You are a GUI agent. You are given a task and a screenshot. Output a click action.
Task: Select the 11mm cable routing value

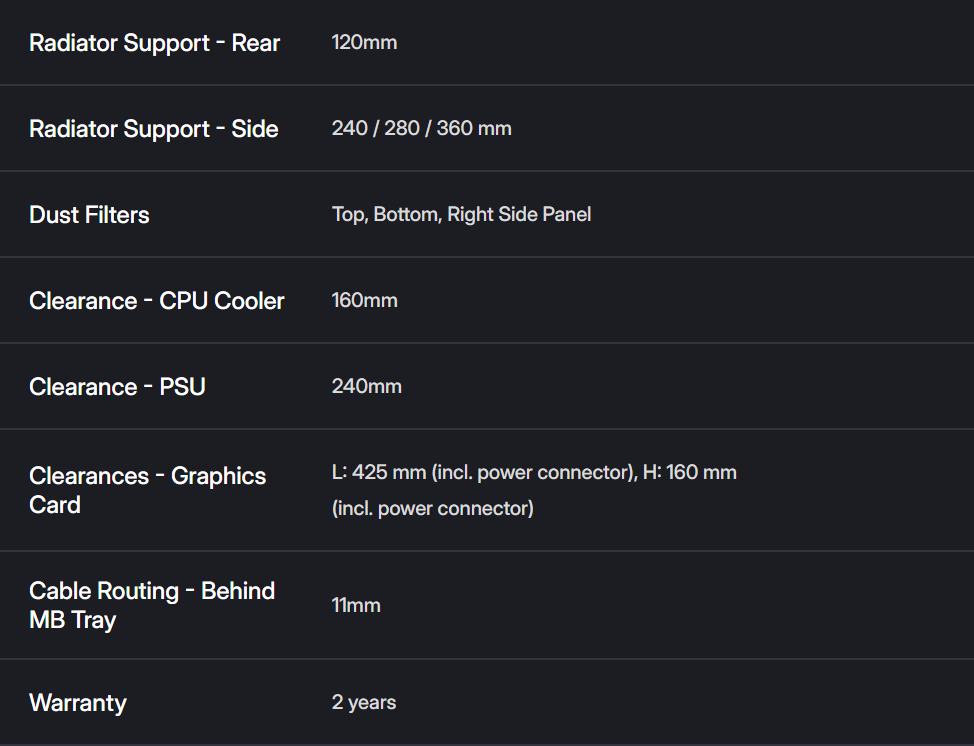(356, 605)
